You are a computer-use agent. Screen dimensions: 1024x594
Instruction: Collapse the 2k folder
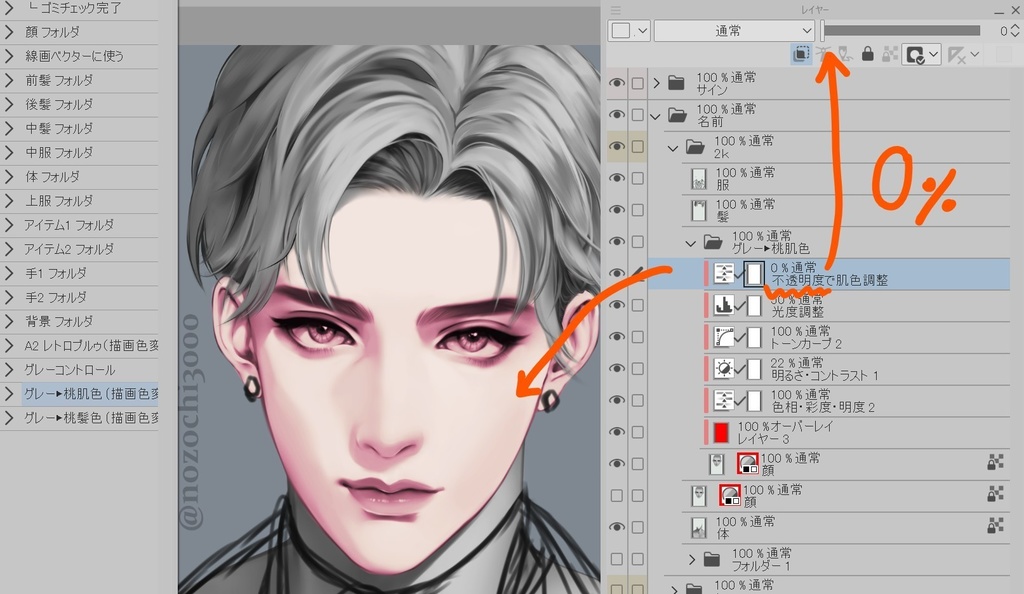[x=673, y=149]
